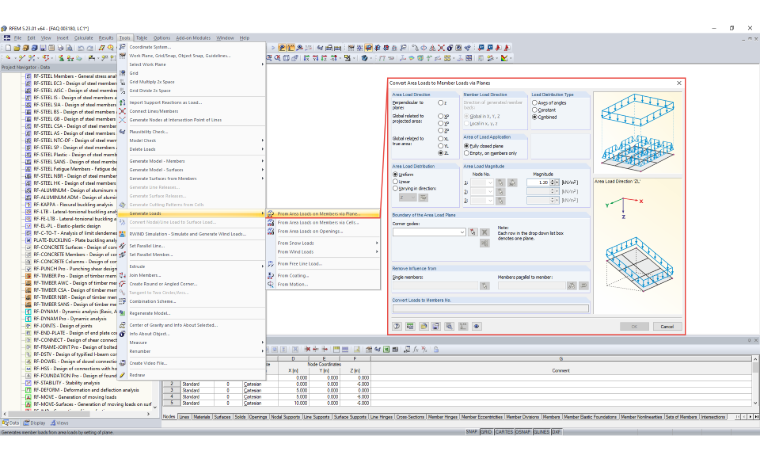Expand the Model Check submenu
Viewport: 760px width, 459px height.
tap(263, 141)
